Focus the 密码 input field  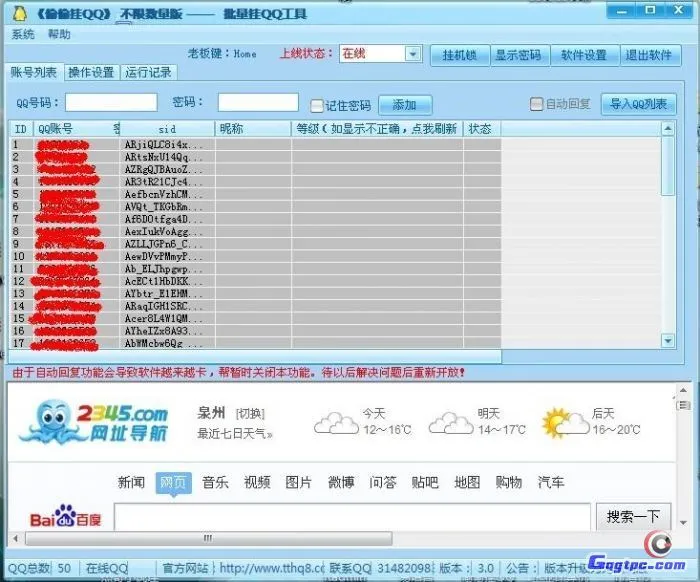point(258,103)
